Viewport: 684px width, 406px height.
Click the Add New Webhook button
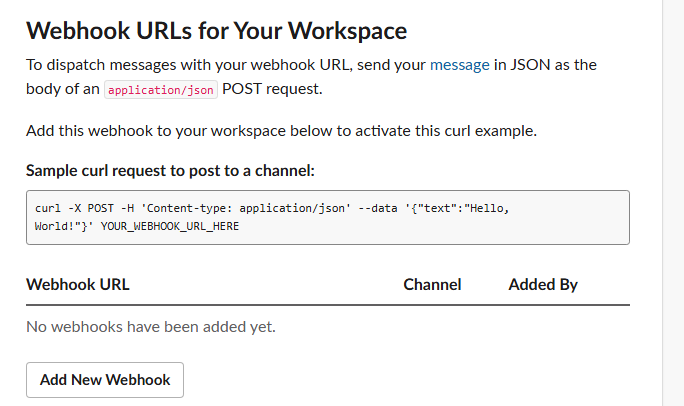(105, 380)
